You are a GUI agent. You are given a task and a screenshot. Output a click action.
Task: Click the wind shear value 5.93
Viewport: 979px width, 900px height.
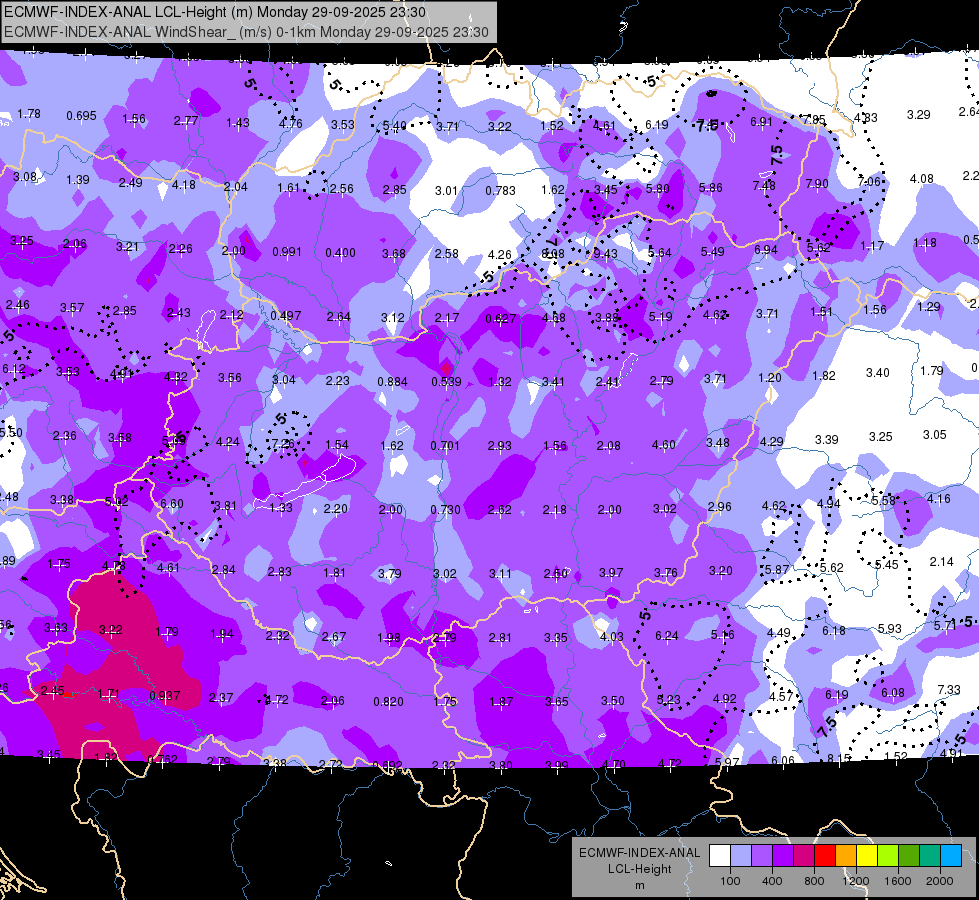coord(889,628)
